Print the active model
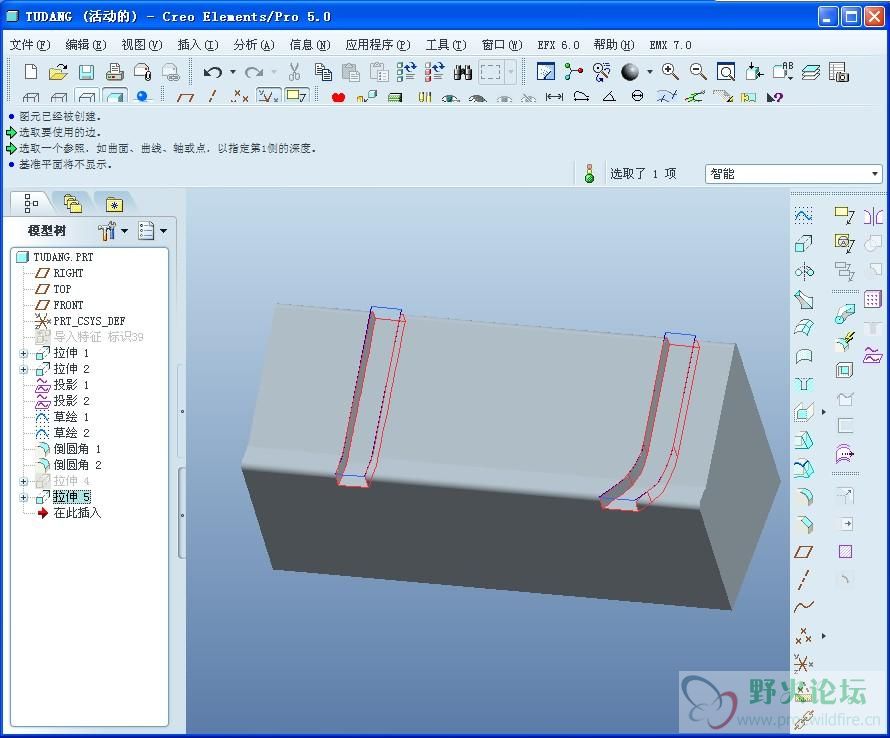 [115, 72]
